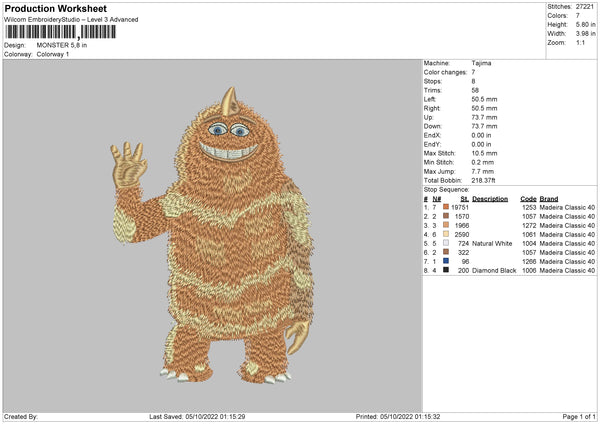Click the 'Color changes:' label

pyautogui.click(x=445, y=72)
